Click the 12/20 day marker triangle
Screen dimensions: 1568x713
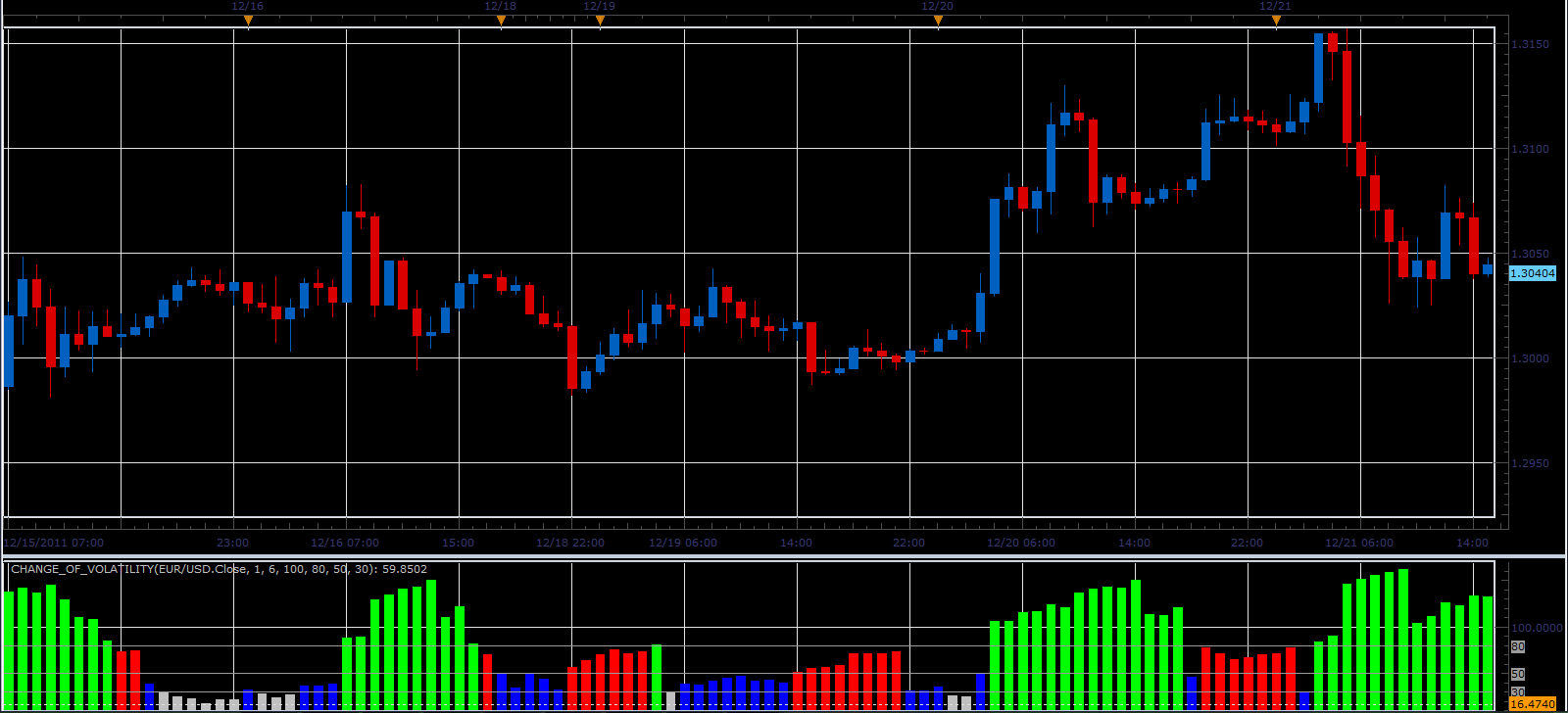[938, 20]
